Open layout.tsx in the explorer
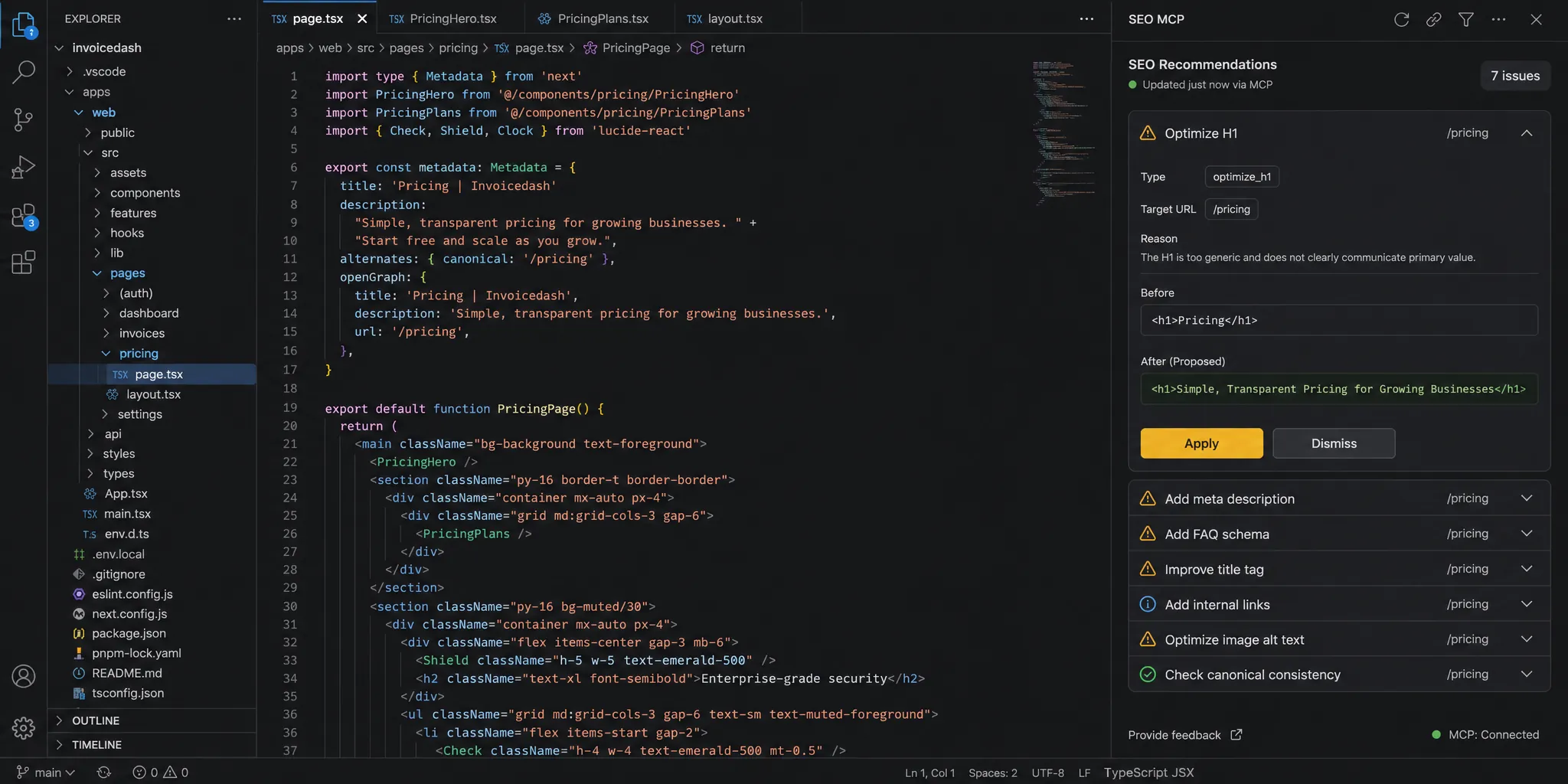This screenshot has height=784, width=1568. click(152, 394)
